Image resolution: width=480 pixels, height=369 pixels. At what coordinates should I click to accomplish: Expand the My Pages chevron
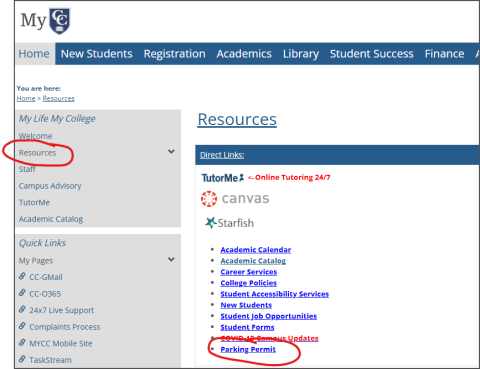(x=171, y=259)
